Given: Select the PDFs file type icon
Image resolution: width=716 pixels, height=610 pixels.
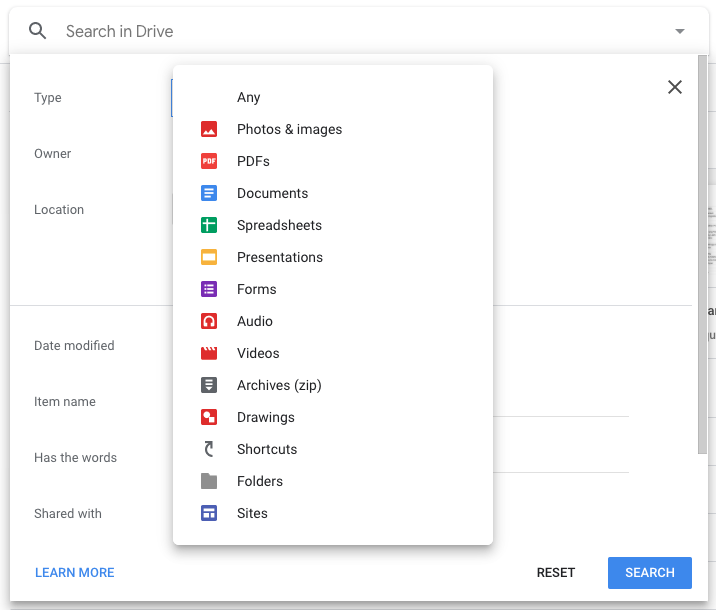Looking at the screenshot, I should 209,161.
